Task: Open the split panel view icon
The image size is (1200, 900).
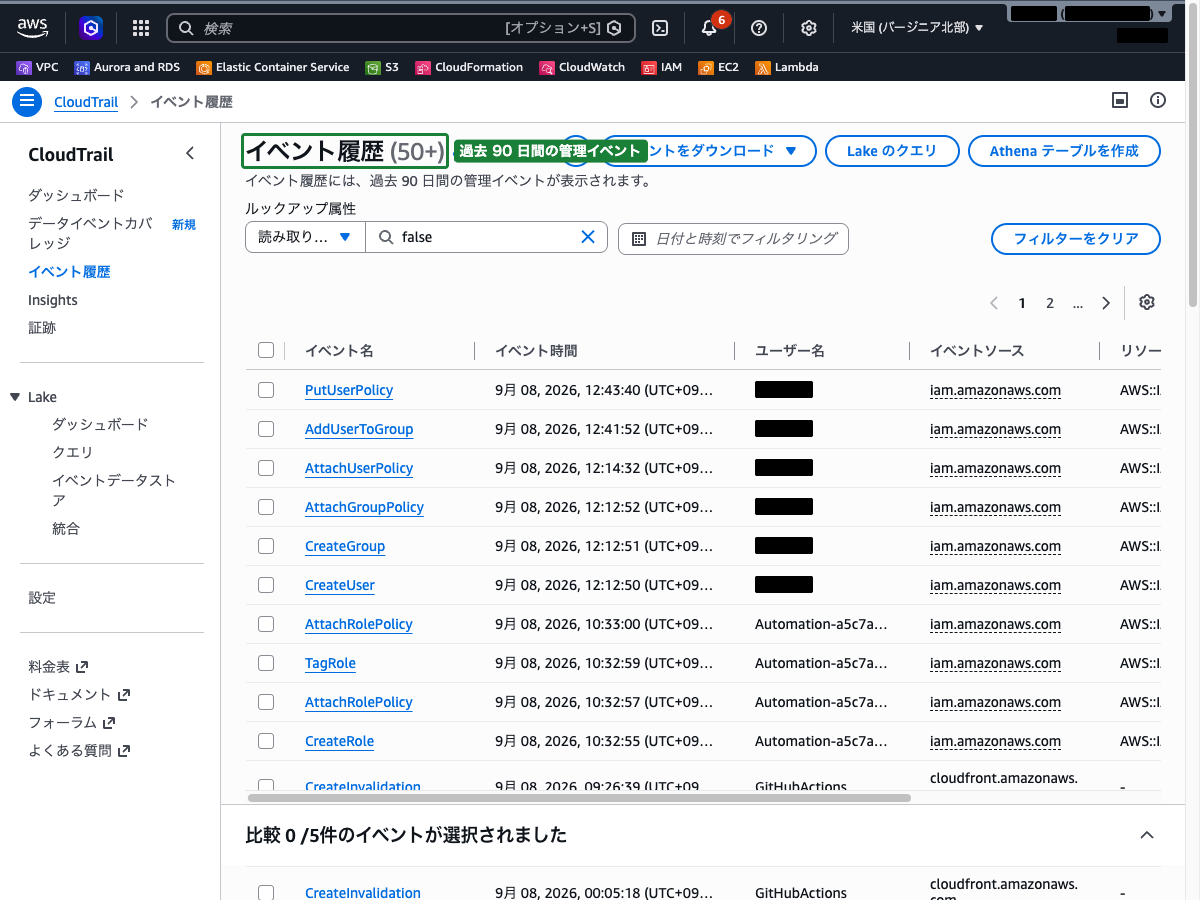Action: click(x=1120, y=100)
